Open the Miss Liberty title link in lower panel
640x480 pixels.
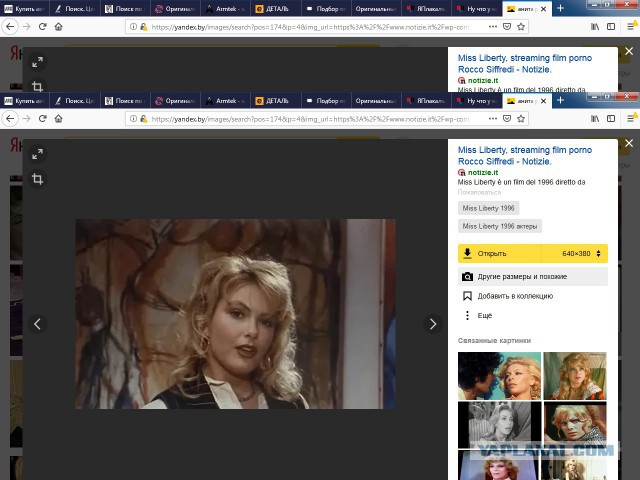click(x=524, y=156)
